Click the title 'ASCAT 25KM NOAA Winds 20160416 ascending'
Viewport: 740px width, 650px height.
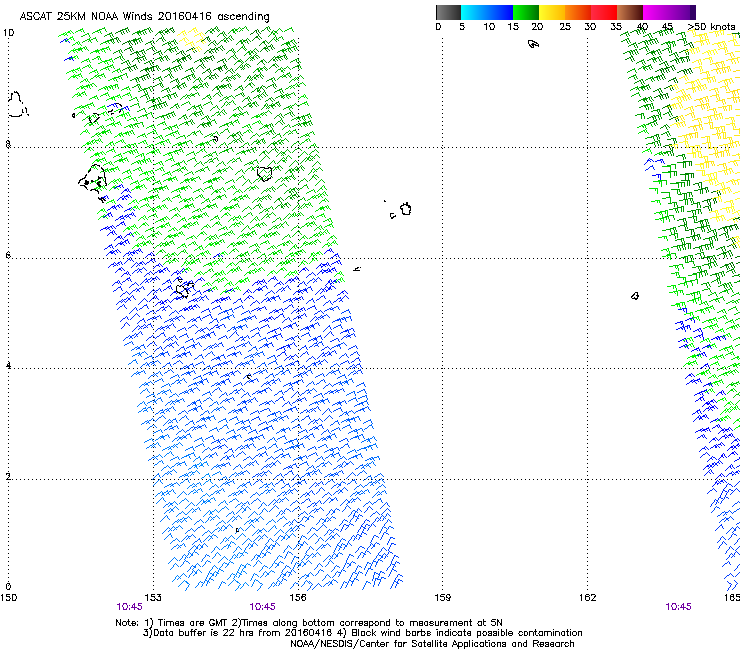tap(144, 16)
